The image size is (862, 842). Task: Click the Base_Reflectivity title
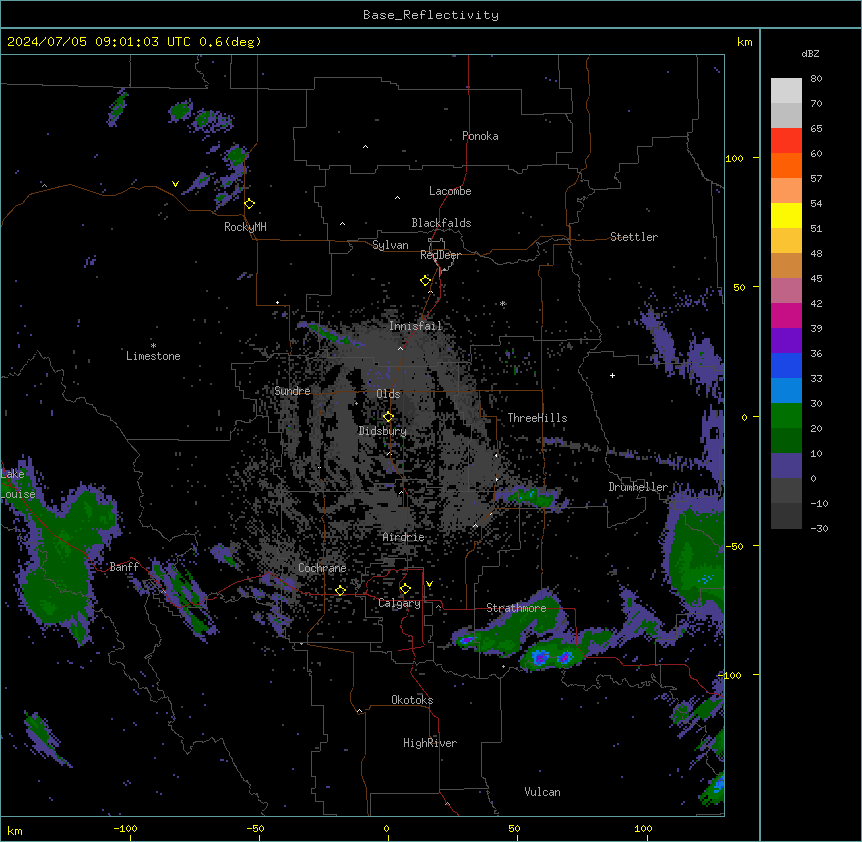pyautogui.click(x=431, y=15)
